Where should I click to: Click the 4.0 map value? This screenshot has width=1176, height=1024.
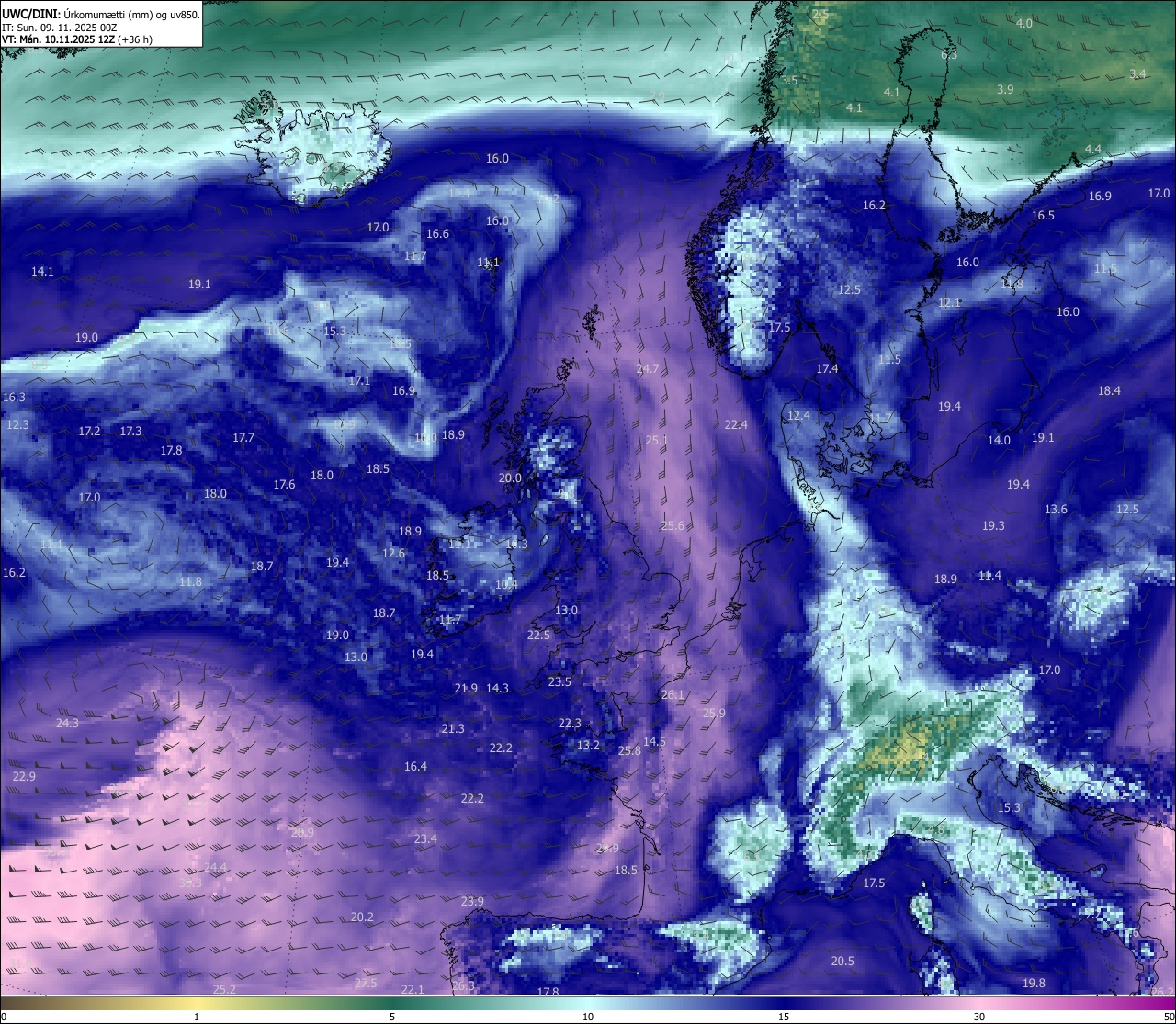point(1023,23)
